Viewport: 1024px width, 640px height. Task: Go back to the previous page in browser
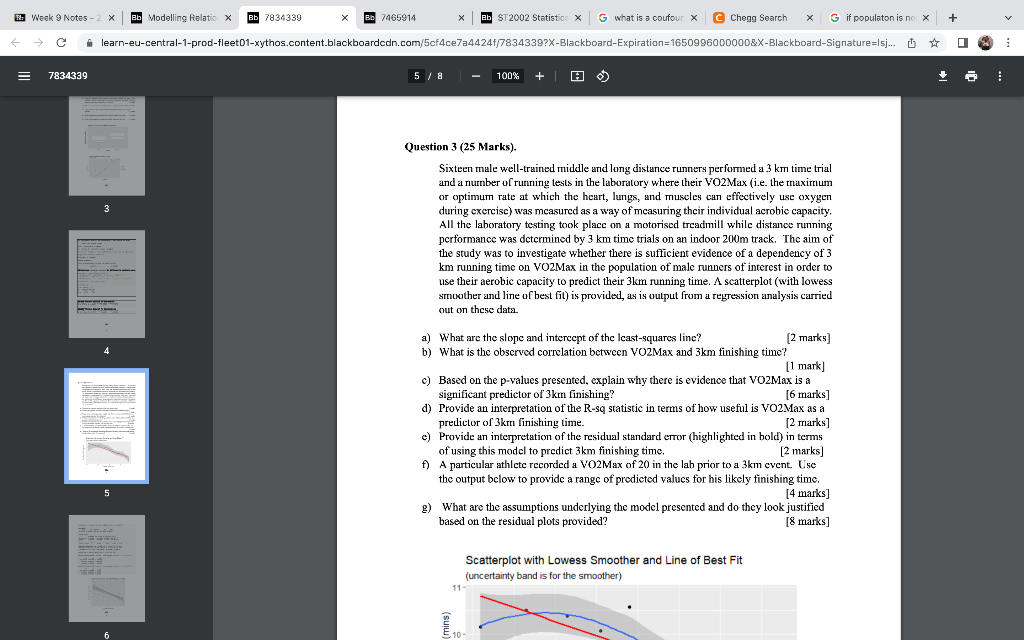coord(16,42)
